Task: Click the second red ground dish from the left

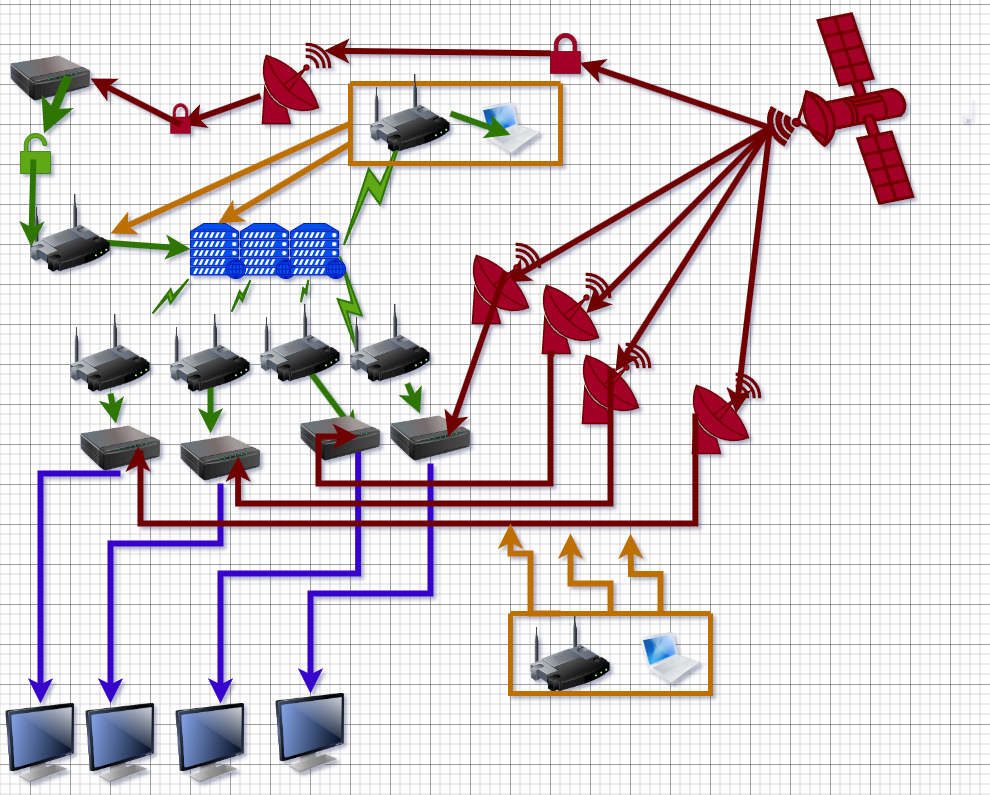Action: click(x=576, y=314)
